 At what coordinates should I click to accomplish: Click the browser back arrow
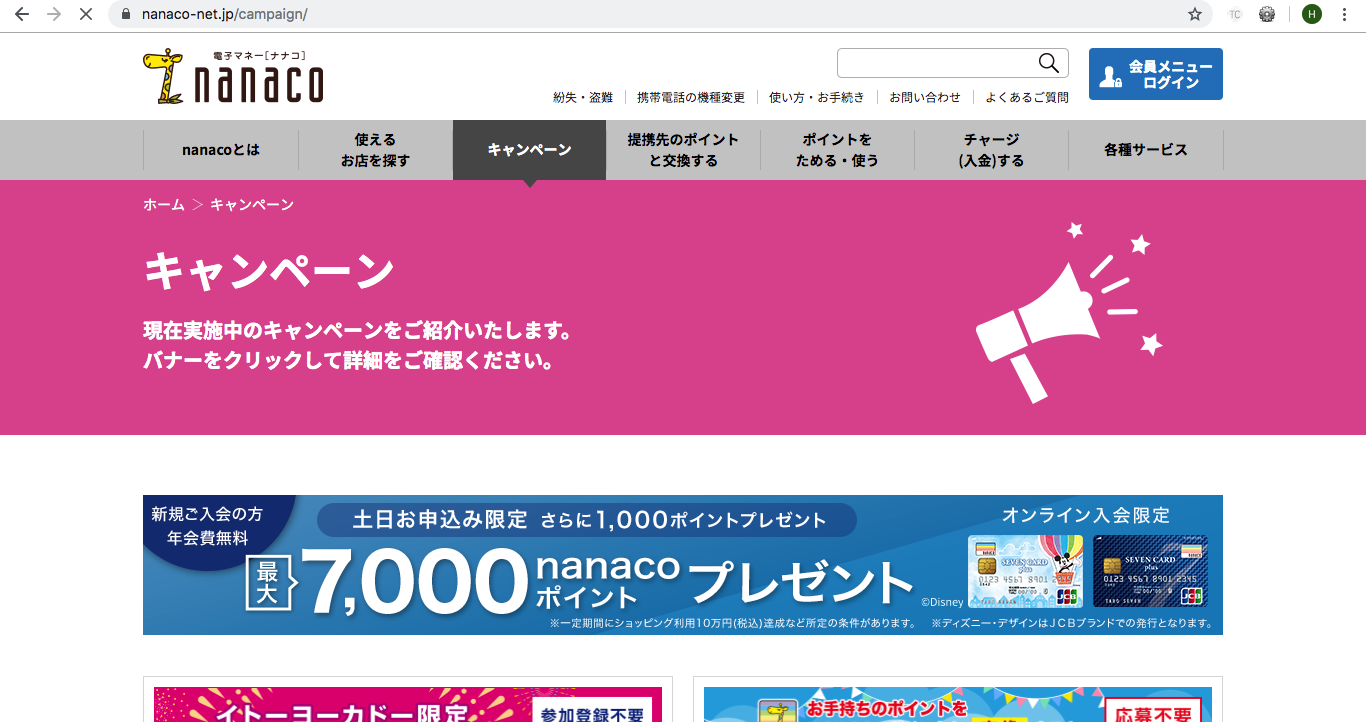(x=21, y=14)
